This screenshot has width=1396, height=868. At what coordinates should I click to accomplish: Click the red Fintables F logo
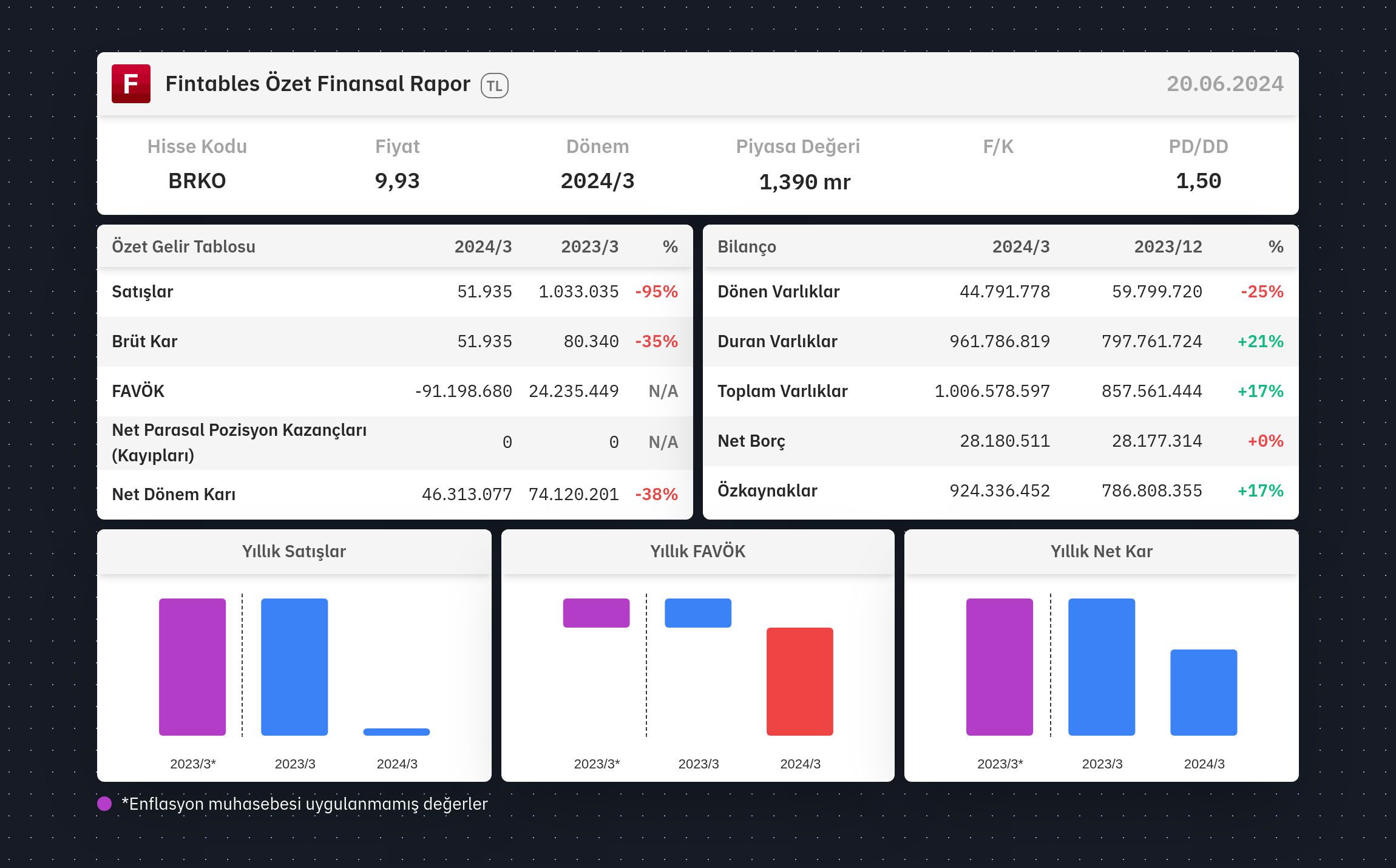click(130, 84)
